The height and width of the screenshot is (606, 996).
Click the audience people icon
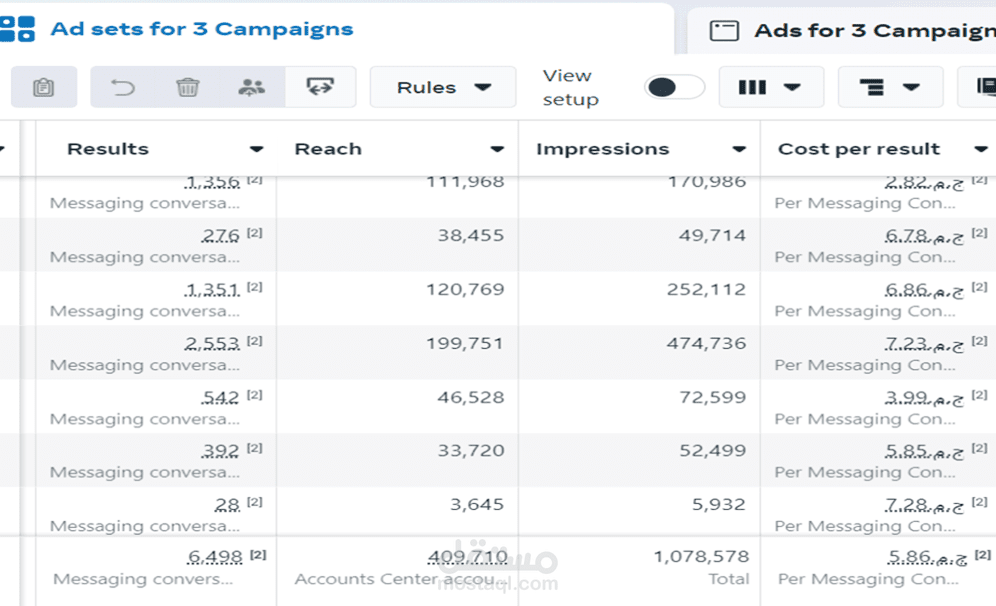252,87
